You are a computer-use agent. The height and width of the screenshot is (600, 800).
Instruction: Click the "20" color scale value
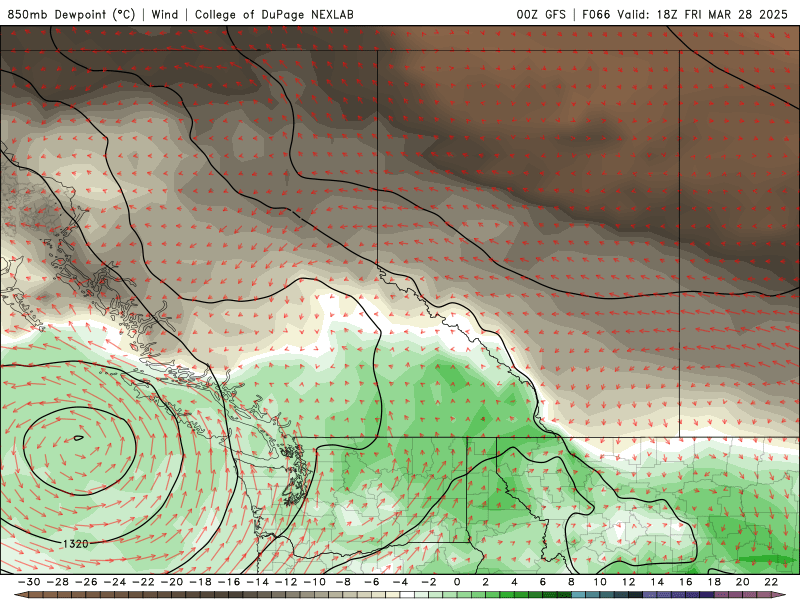(743, 582)
